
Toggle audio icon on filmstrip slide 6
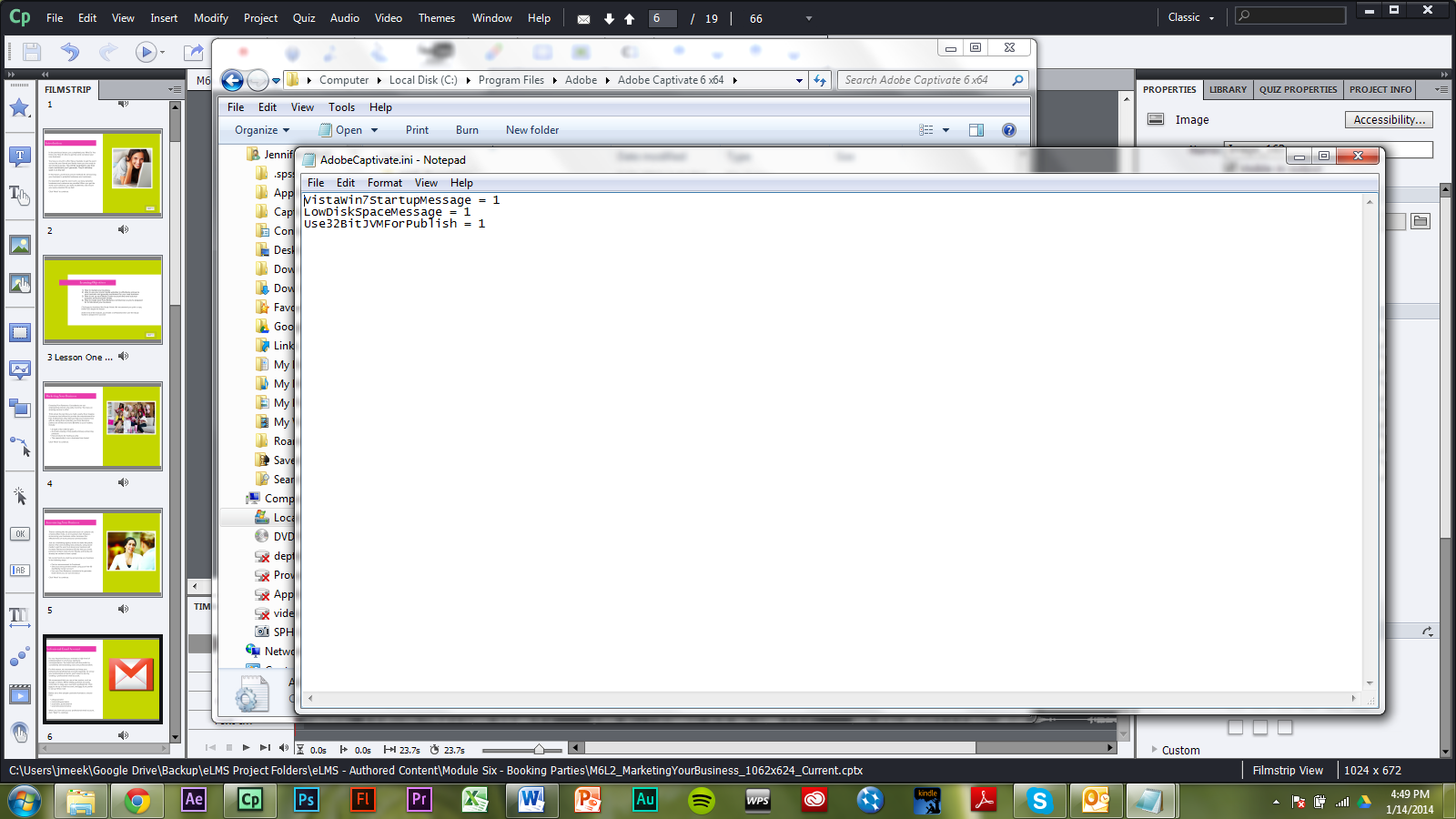point(123,735)
